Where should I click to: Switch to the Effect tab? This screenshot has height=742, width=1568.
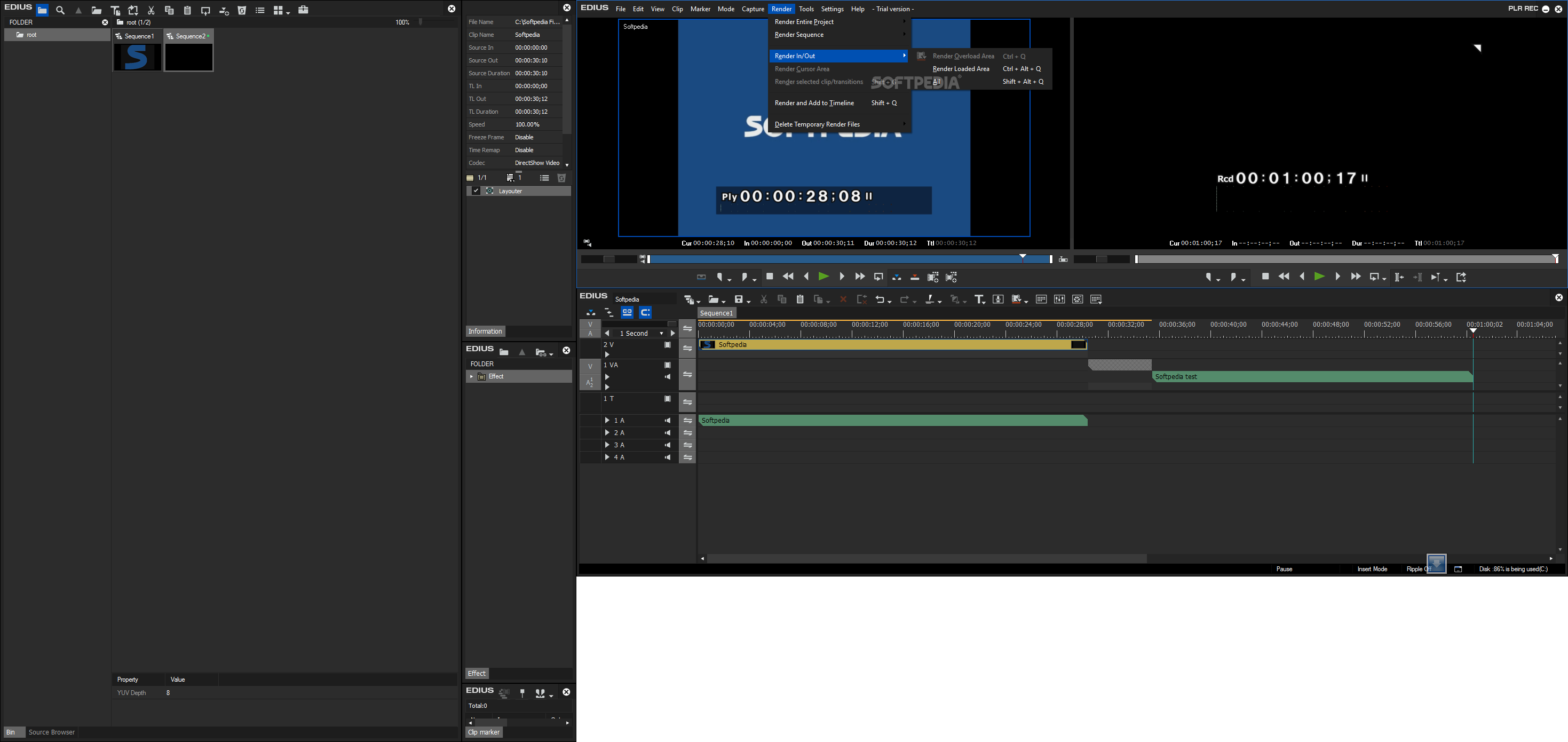(477, 673)
